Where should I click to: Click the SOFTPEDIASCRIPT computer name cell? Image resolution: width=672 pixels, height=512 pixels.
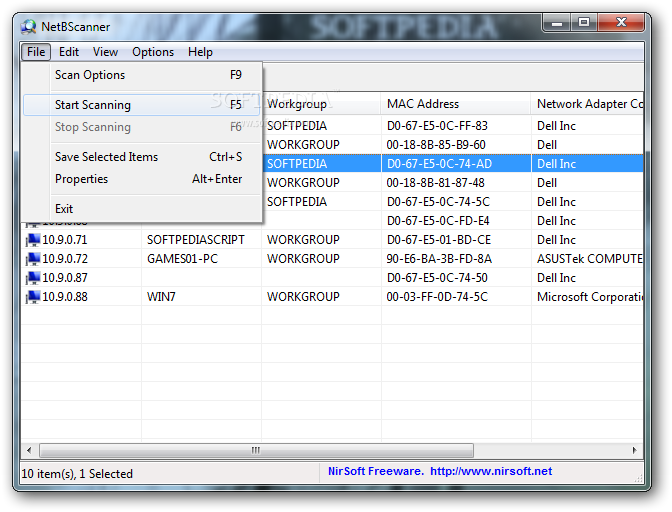[x=196, y=240]
